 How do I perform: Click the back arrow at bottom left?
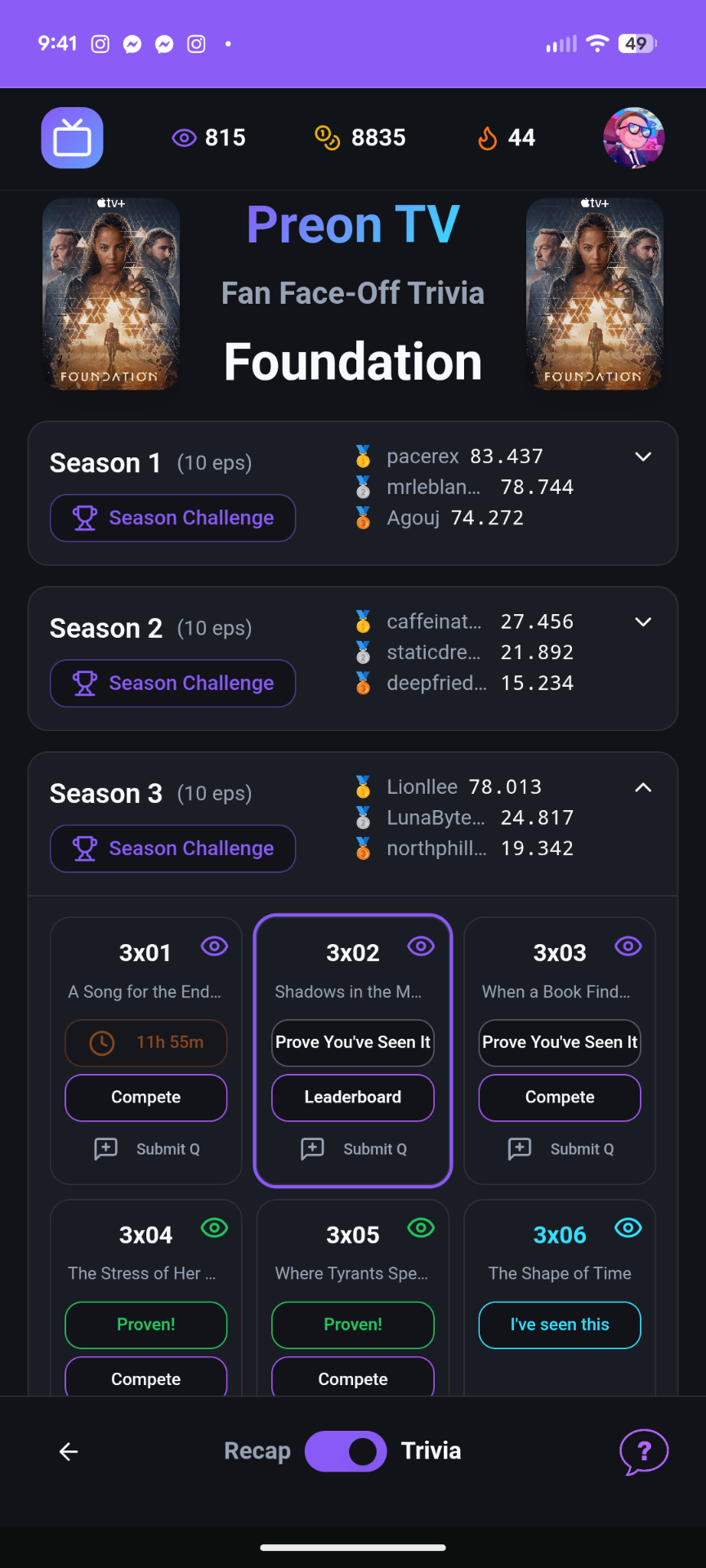(68, 1452)
